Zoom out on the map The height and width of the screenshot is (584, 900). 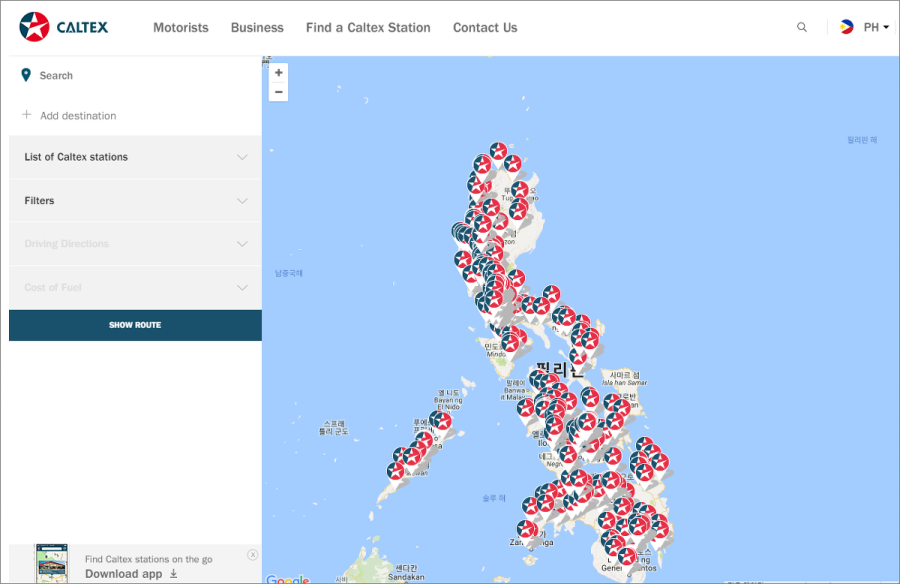click(x=278, y=92)
